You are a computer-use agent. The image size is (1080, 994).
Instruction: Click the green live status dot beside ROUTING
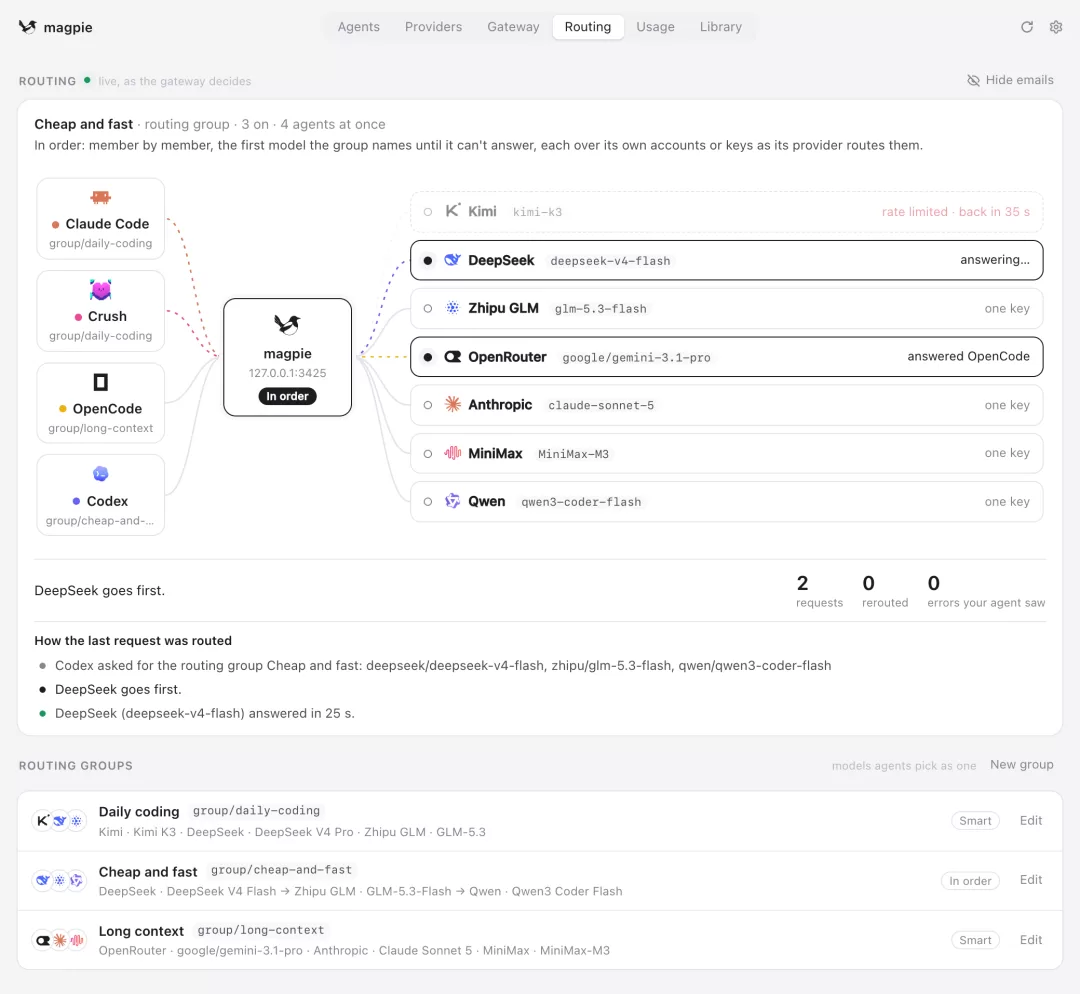point(87,80)
